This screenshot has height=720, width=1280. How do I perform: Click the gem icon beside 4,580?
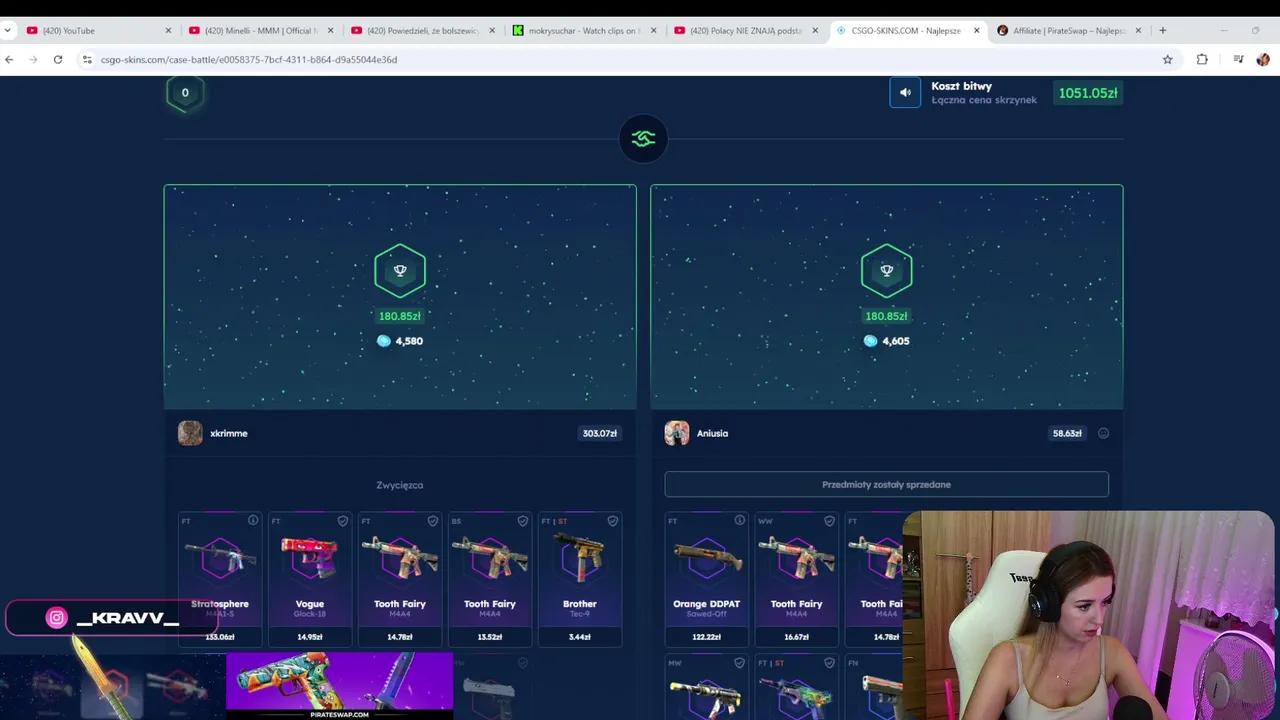pos(384,341)
